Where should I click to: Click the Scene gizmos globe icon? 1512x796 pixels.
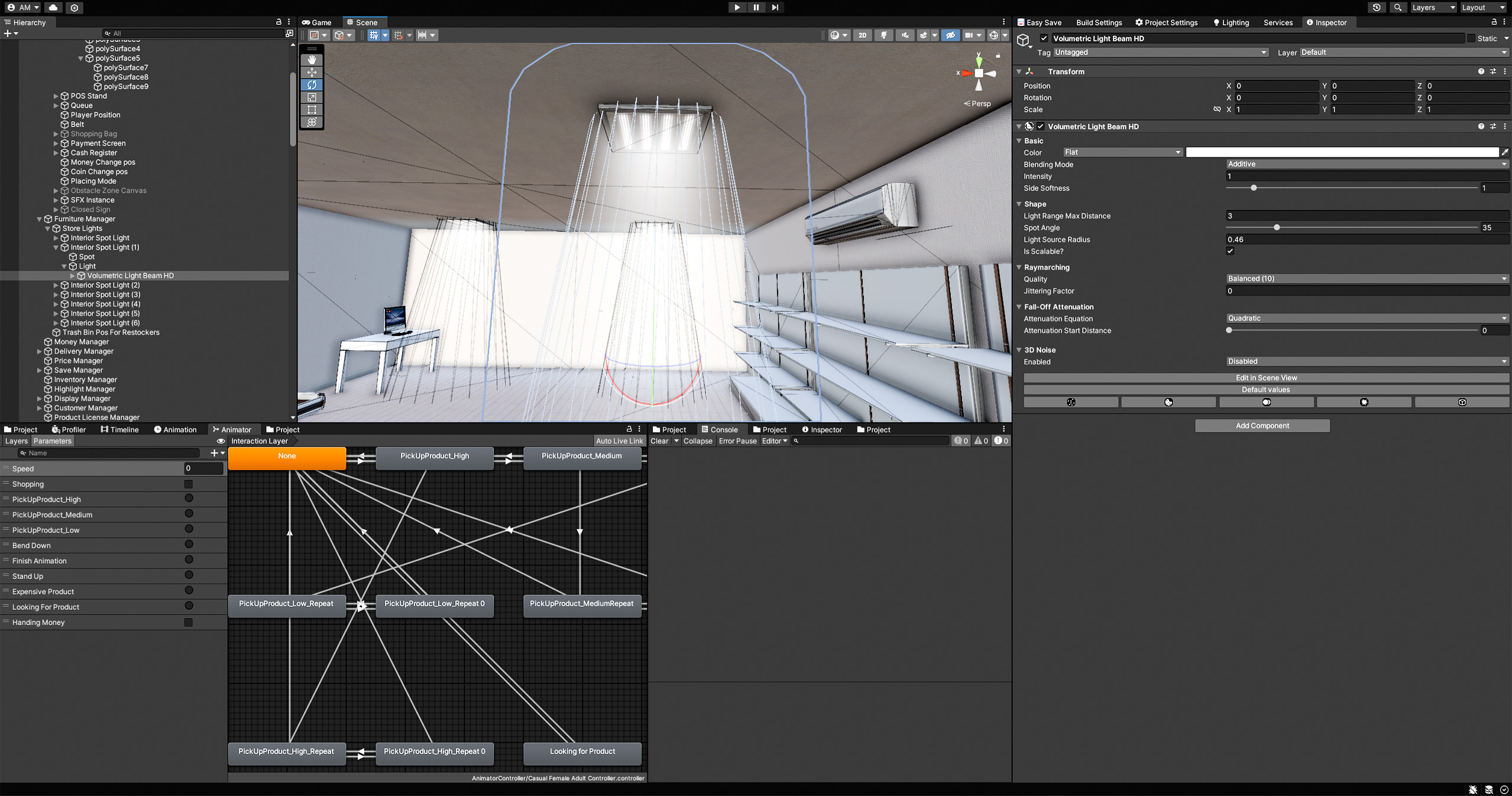point(993,35)
